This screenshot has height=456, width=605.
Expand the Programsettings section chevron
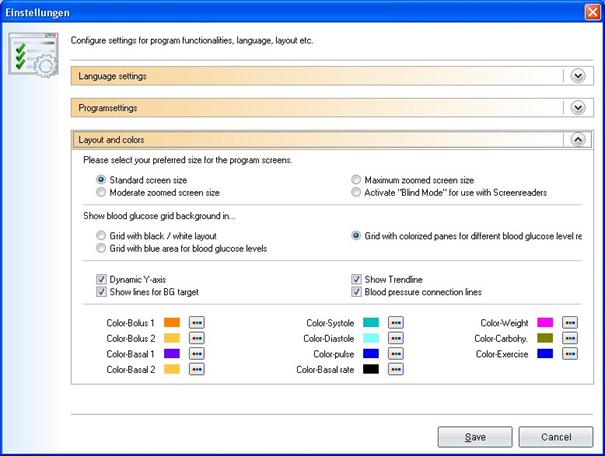click(x=577, y=108)
